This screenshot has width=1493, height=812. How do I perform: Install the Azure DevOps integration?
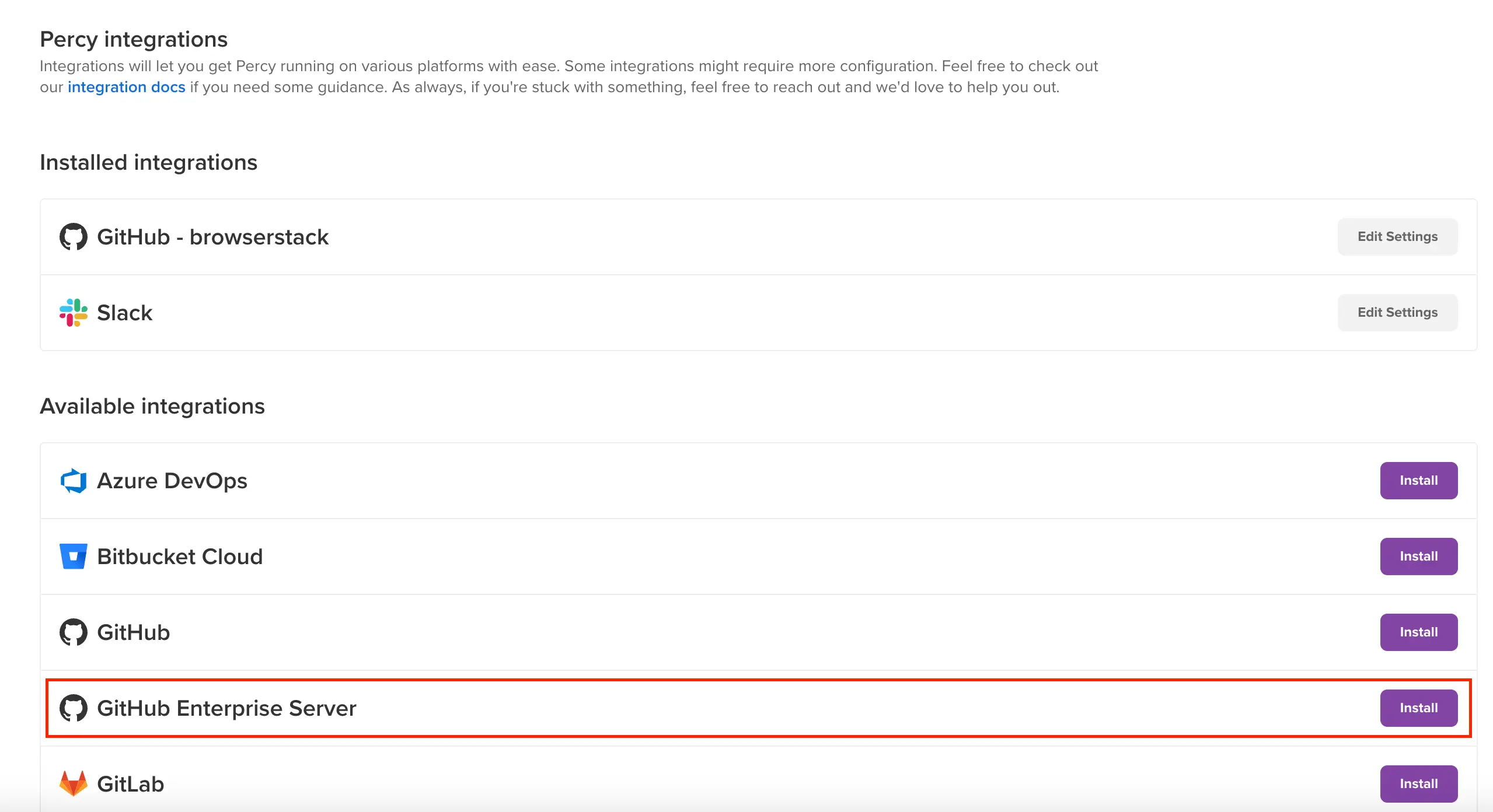[x=1418, y=481]
